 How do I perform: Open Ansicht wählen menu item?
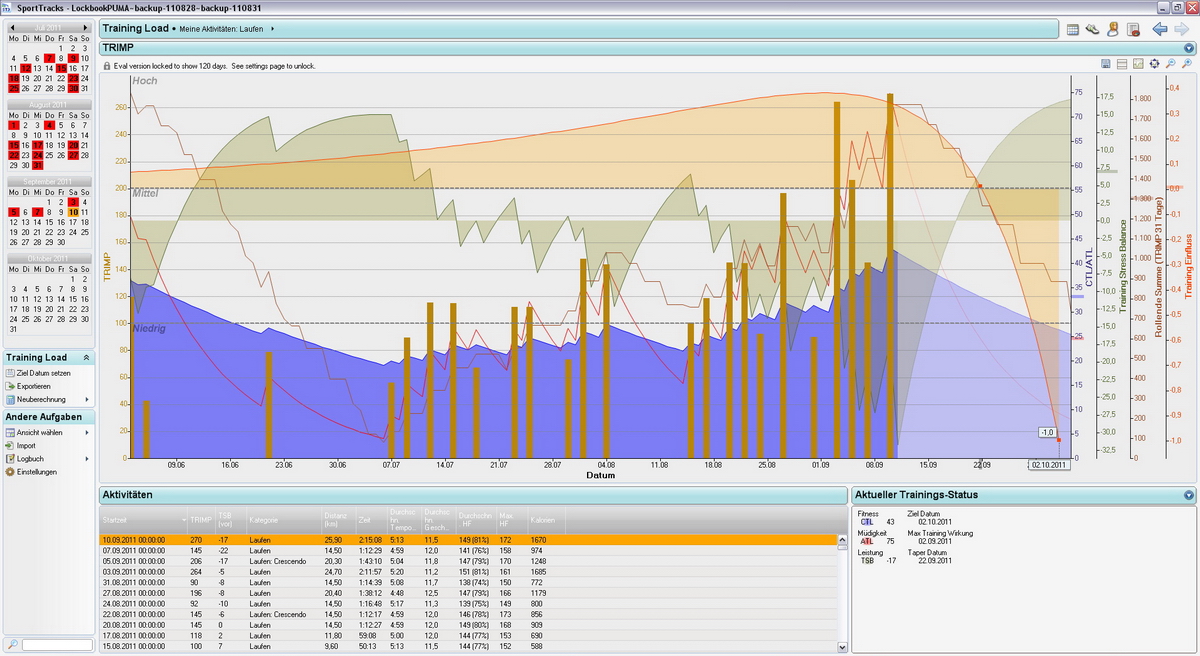(39, 433)
